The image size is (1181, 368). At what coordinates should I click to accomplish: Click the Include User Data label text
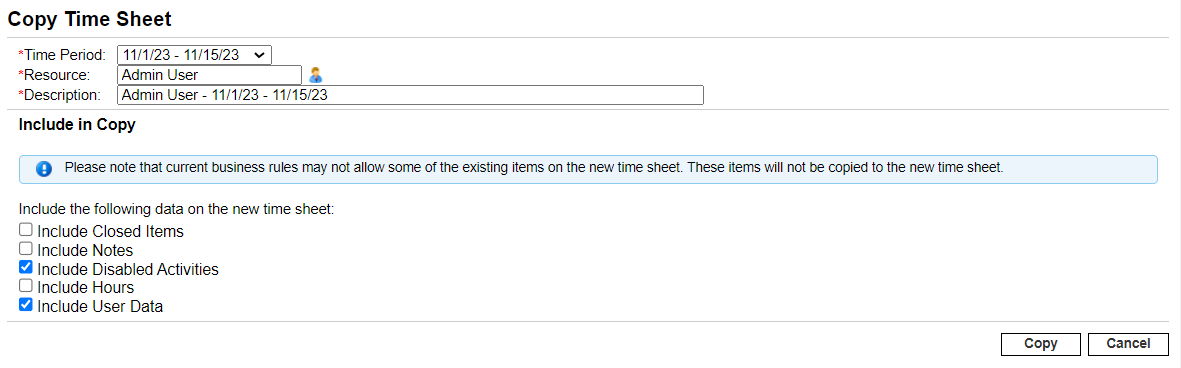pyautogui.click(x=100, y=306)
